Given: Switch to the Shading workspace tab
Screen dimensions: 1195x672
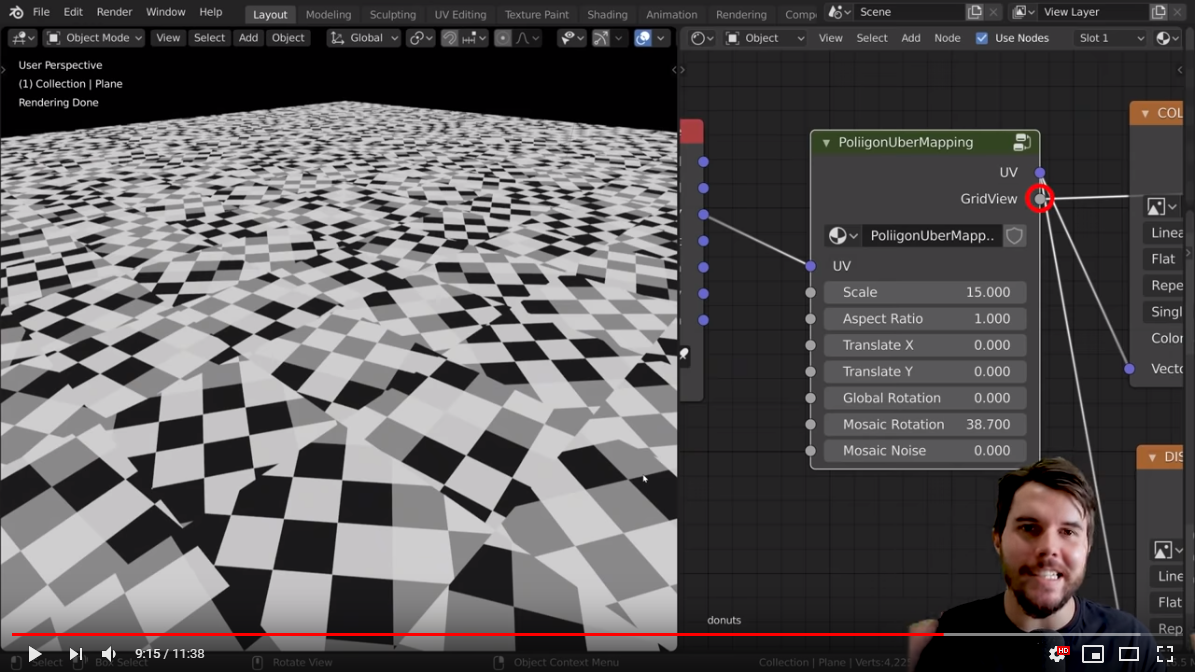Looking at the screenshot, I should pyautogui.click(x=607, y=14).
